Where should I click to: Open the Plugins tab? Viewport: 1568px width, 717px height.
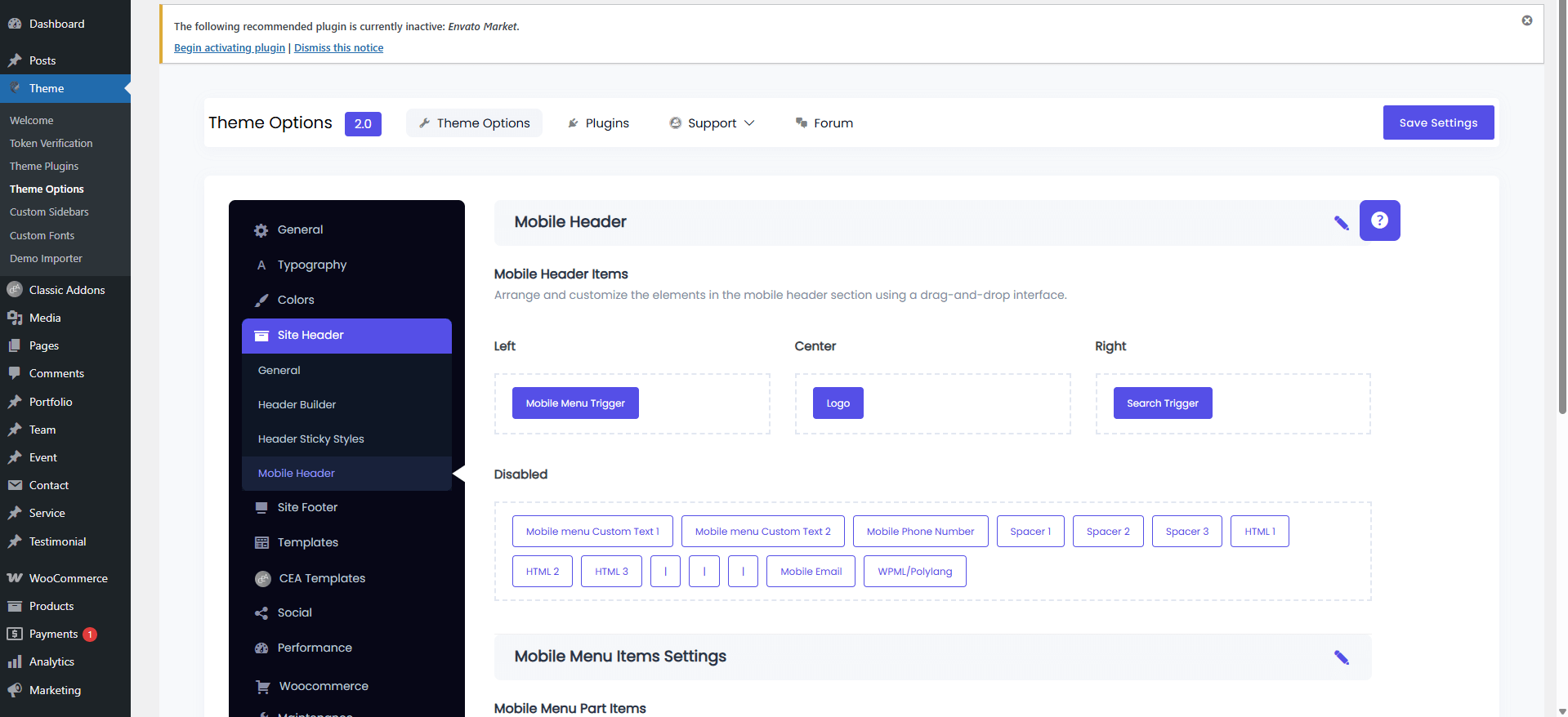point(598,123)
